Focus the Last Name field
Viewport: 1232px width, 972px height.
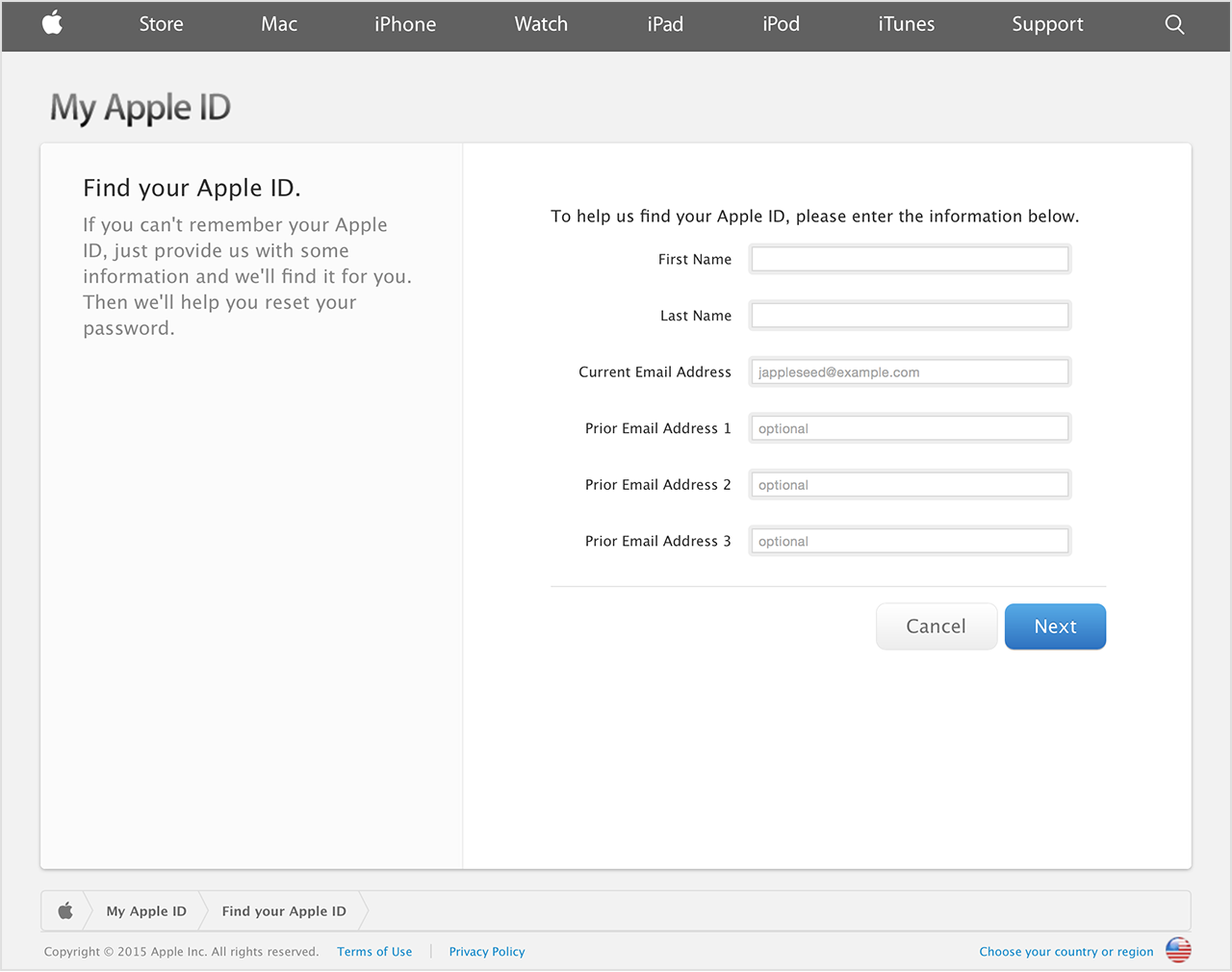click(x=910, y=316)
